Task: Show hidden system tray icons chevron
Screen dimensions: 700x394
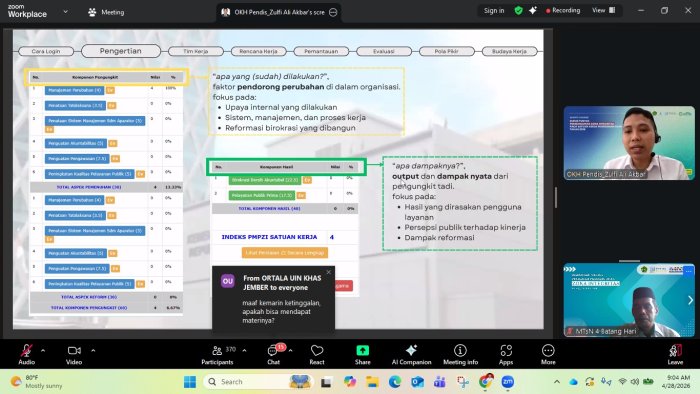Action: tap(557, 382)
